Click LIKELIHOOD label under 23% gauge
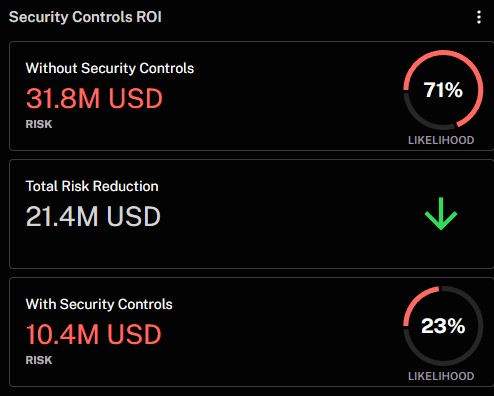The width and height of the screenshot is (494, 396). pos(441,376)
